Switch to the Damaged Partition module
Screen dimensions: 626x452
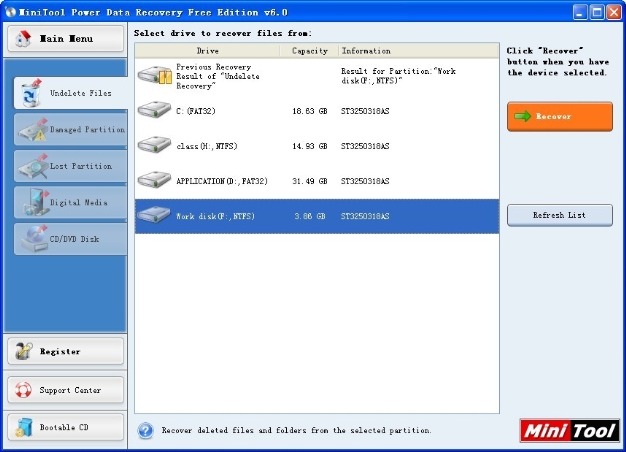[71, 130]
